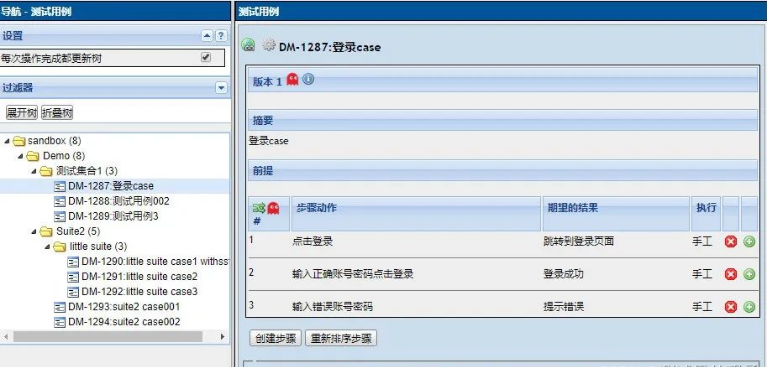Select DM-1292:little suite case3 in tree
Viewport: 767px width, 367px height.
139,292
